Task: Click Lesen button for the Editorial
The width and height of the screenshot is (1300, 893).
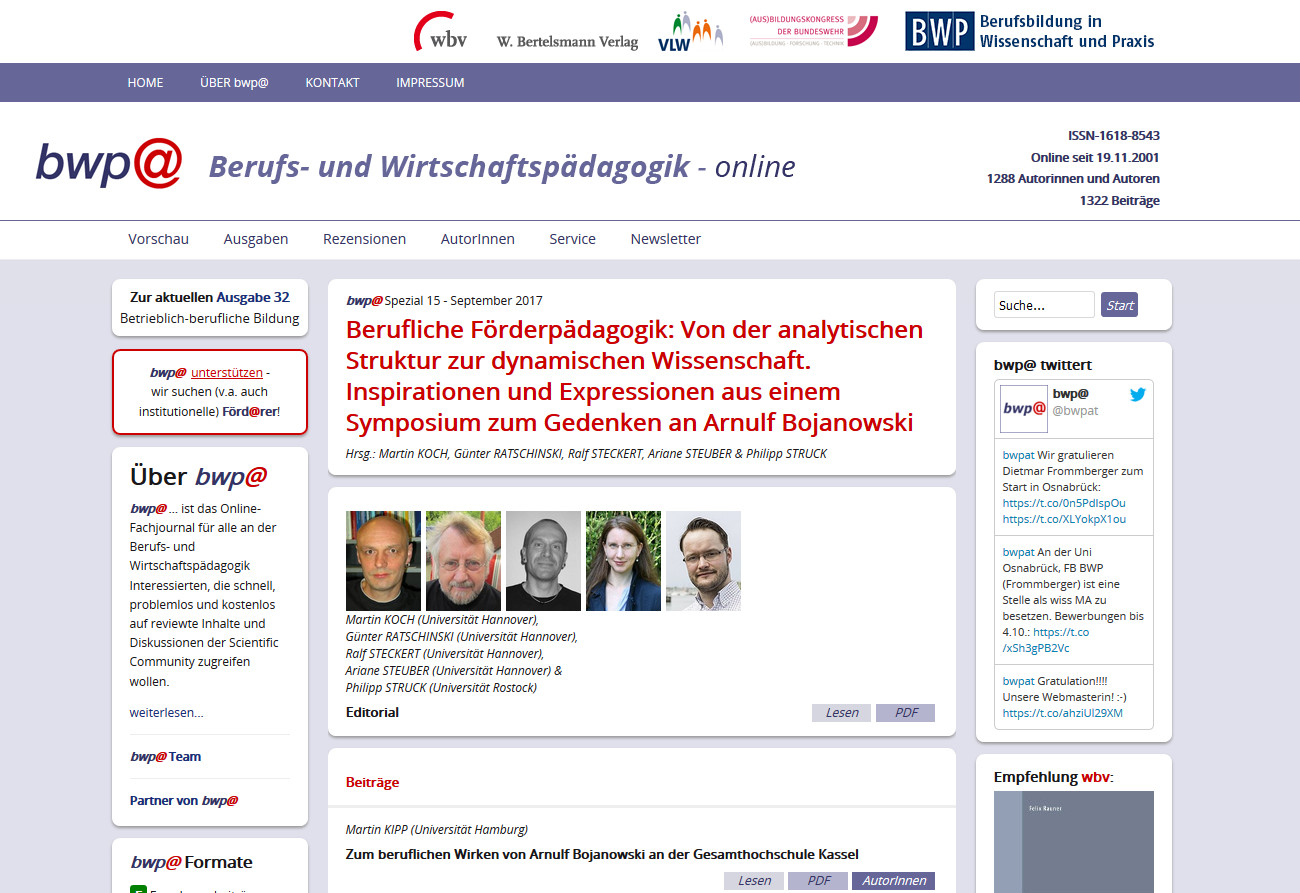Action: point(841,713)
